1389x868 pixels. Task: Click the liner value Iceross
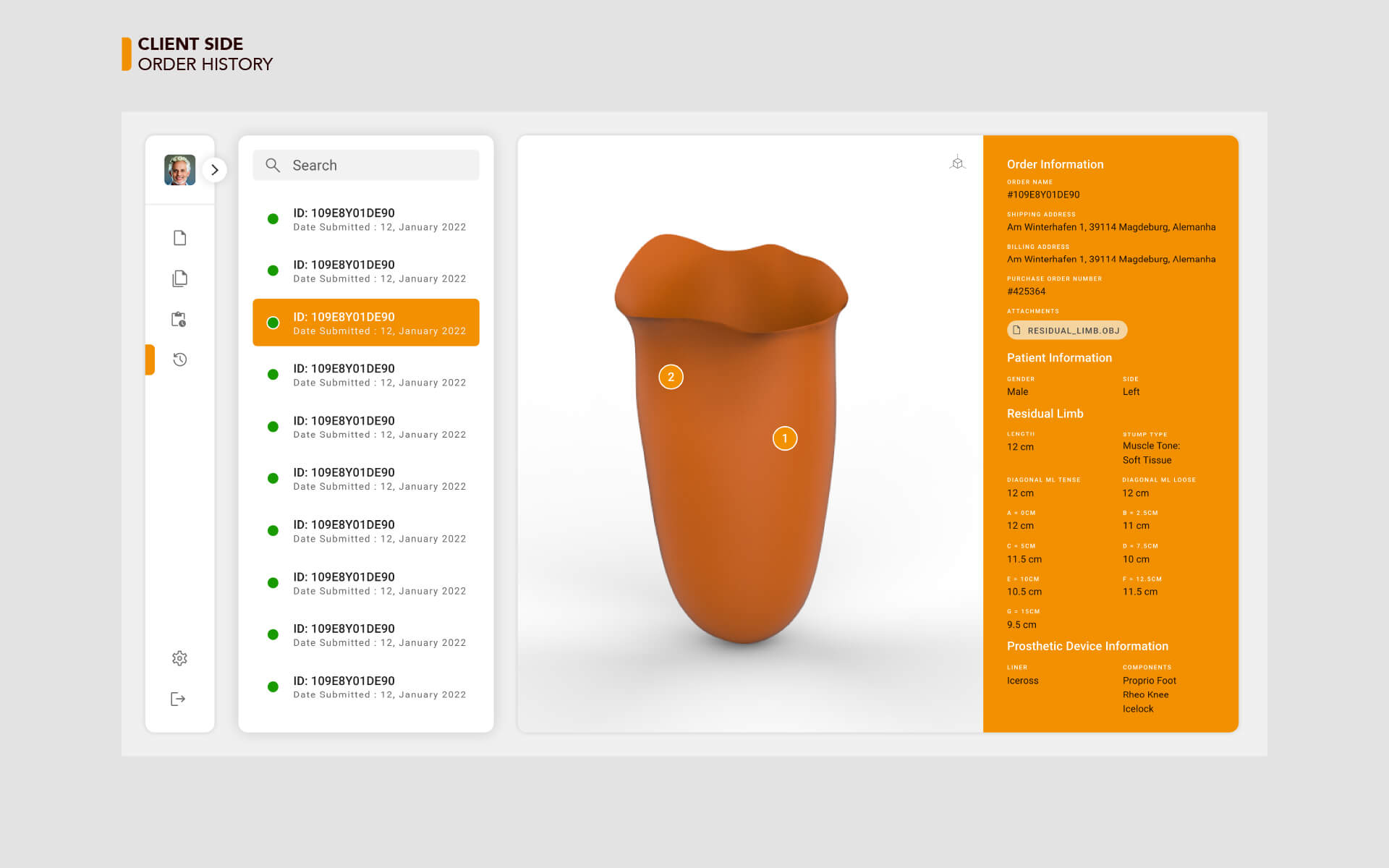(1022, 681)
